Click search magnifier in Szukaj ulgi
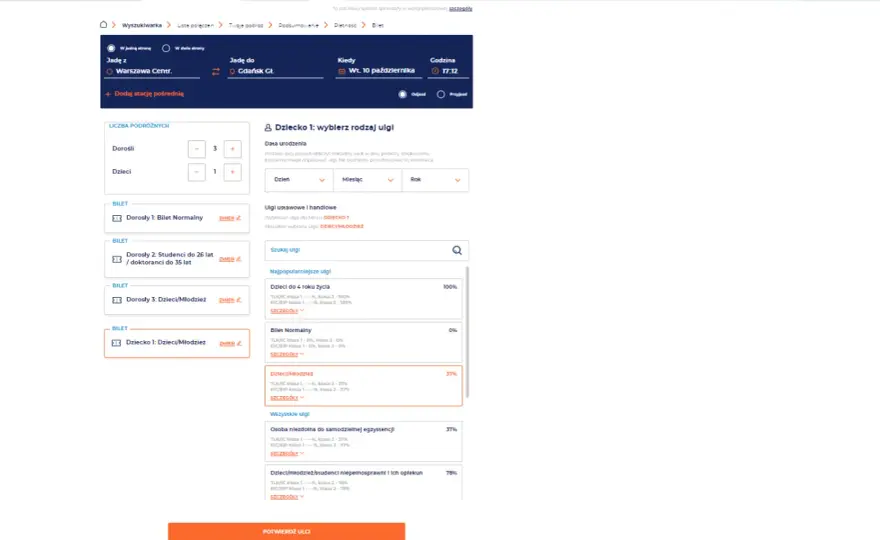Screen dimensions: 880x540 pyautogui.click(x=457, y=250)
